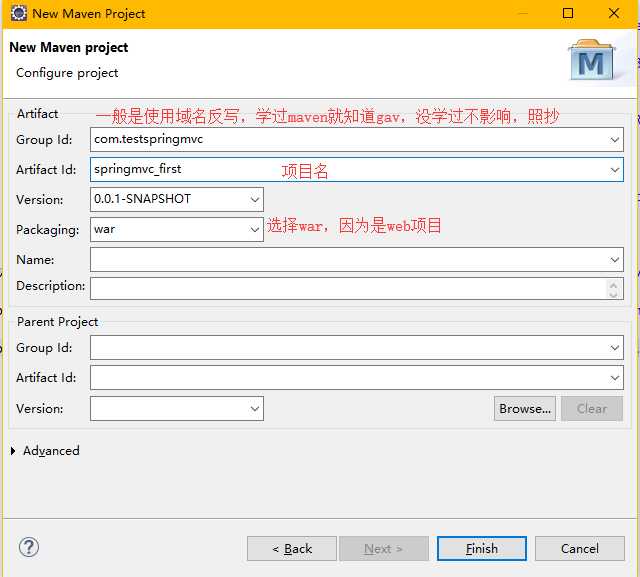
Task: Click the Configure project subtitle text
Action: (x=67, y=73)
